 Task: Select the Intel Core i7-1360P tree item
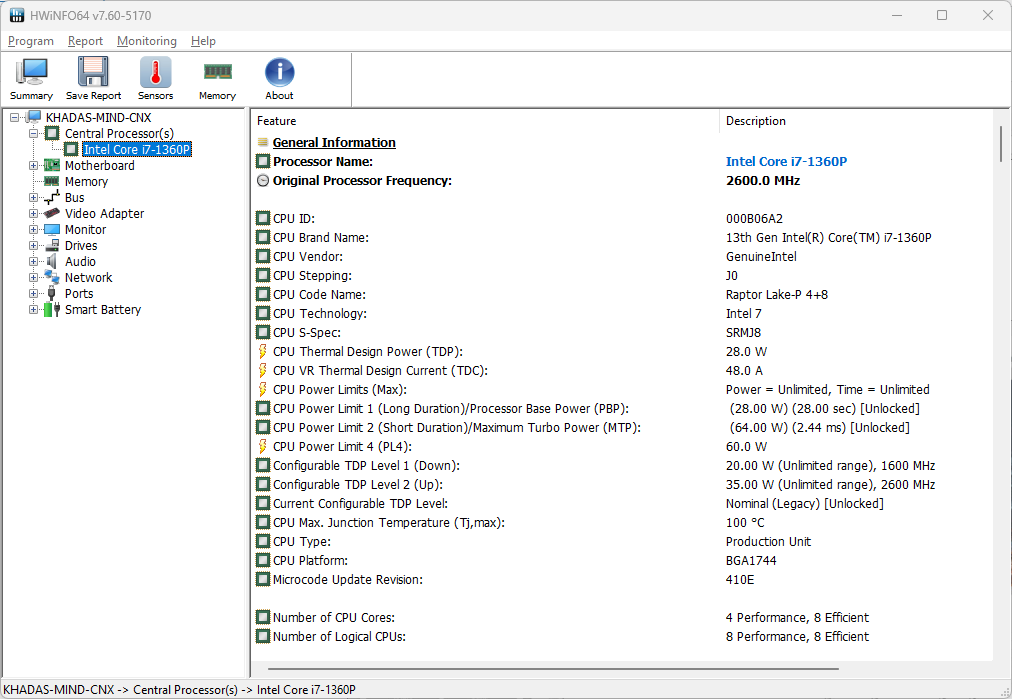click(x=137, y=150)
